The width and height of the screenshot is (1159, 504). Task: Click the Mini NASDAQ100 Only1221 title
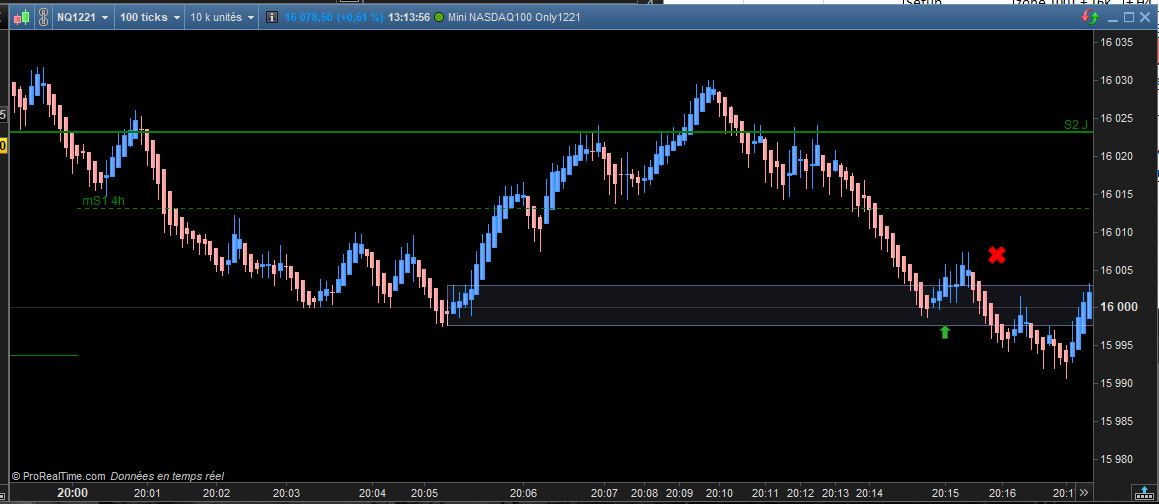point(514,17)
